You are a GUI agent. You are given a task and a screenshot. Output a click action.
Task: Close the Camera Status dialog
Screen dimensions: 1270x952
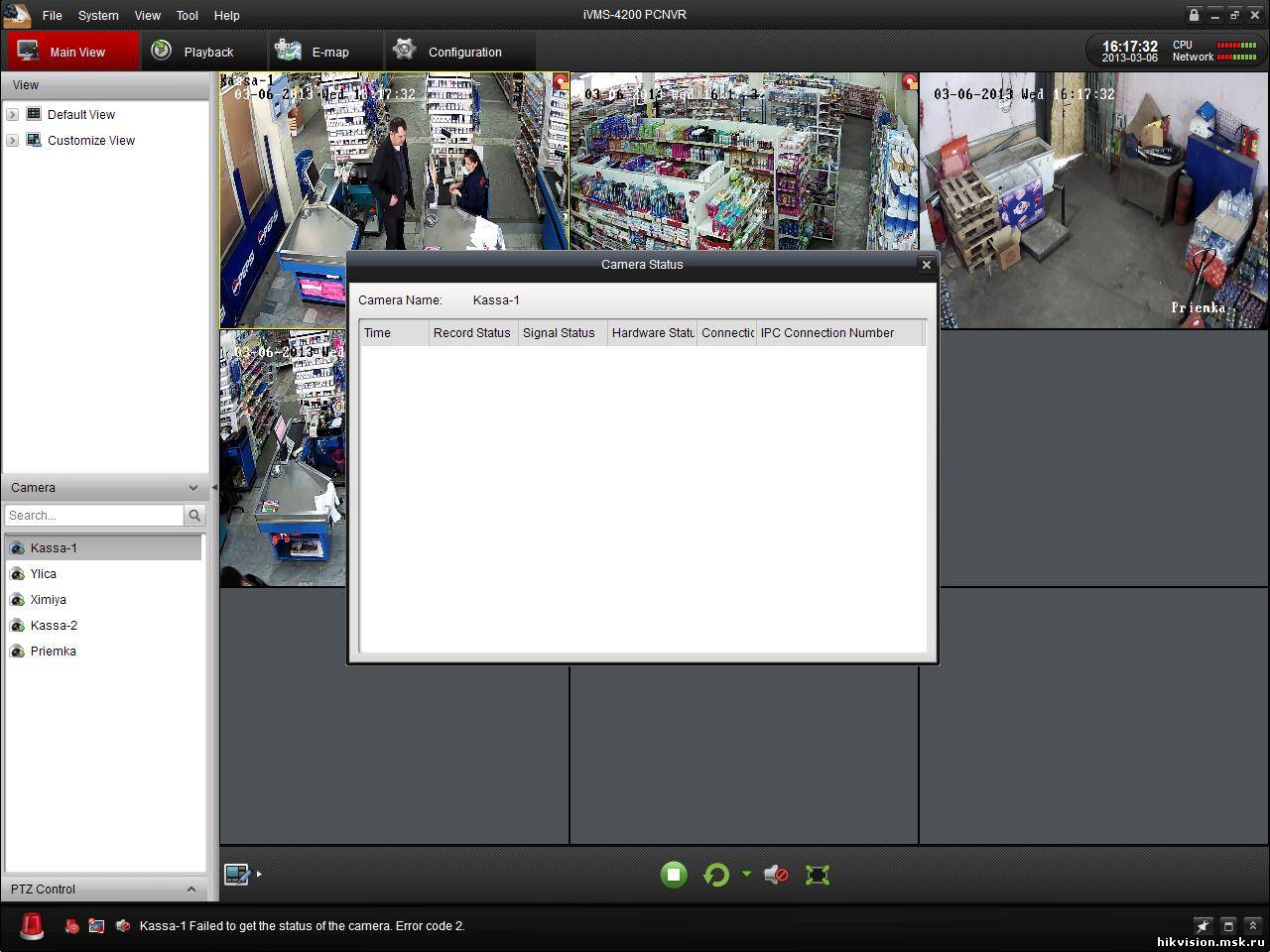pos(926,264)
